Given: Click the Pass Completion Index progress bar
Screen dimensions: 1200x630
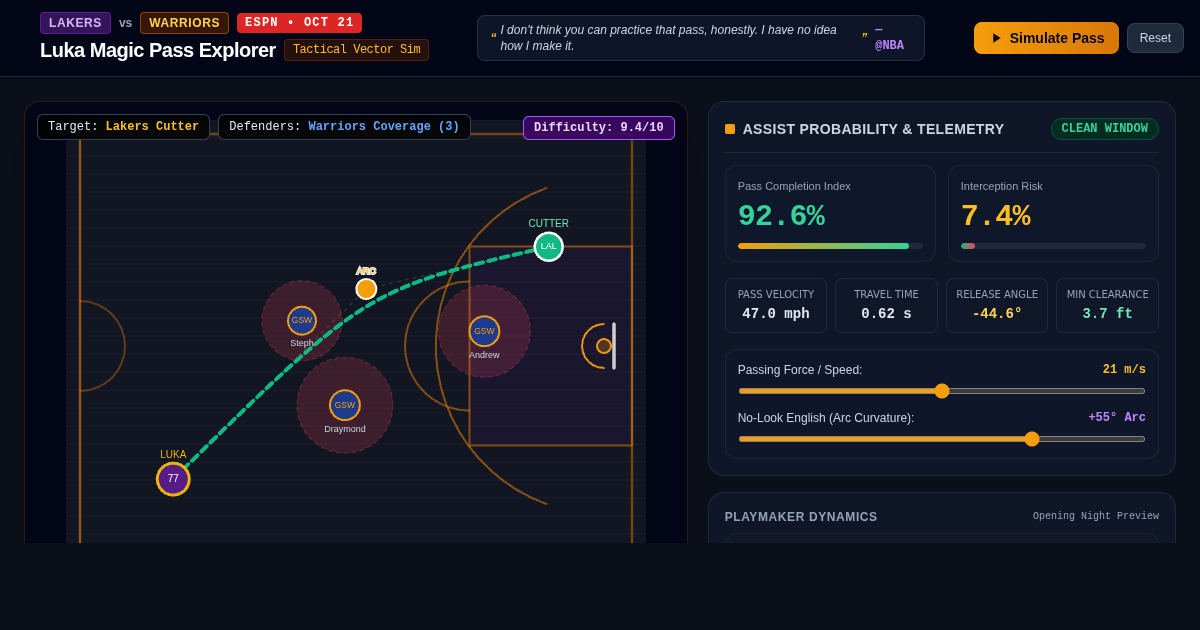Looking at the screenshot, I should point(830,246).
